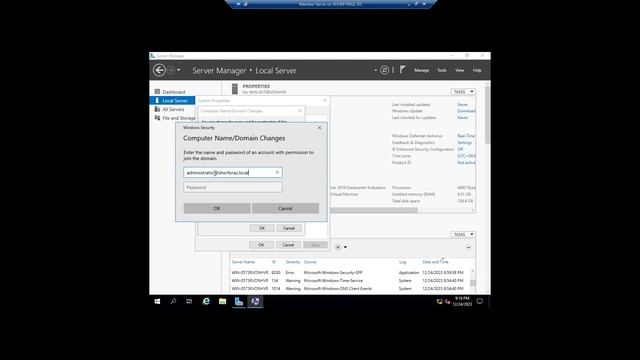Close the Computer Name/Domain Changes background window
The image size is (640, 360).
[x=300, y=111]
